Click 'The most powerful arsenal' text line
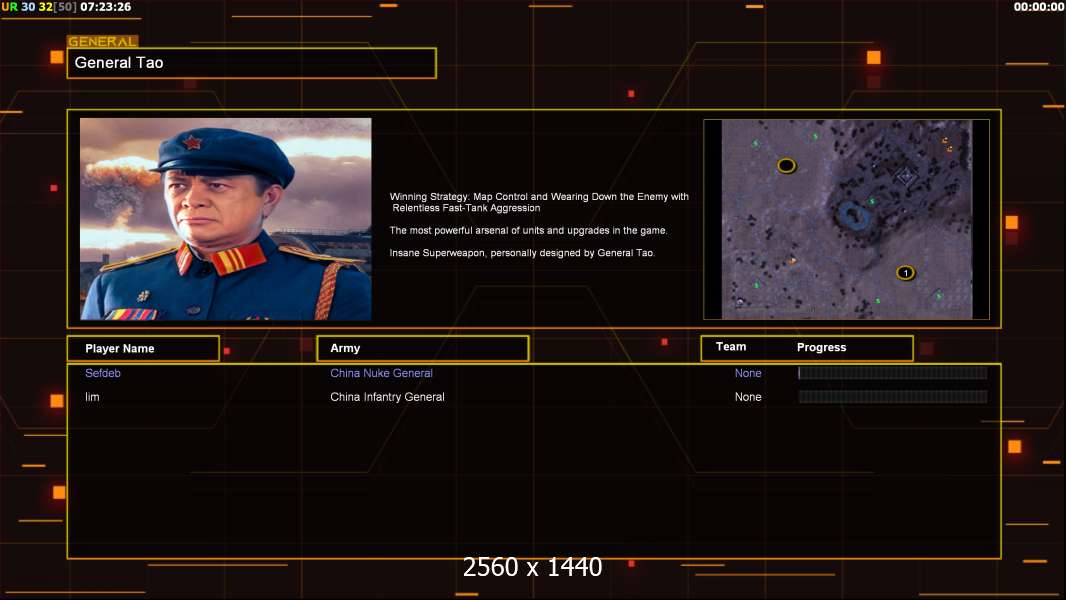Image resolution: width=1066 pixels, height=600 pixels. coord(528,230)
